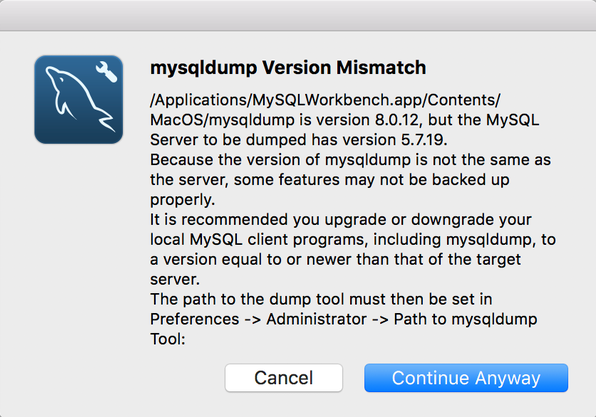Click the line 'the server, some features may'
The height and width of the screenshot is (417, 596).
(x=330, y=179)
